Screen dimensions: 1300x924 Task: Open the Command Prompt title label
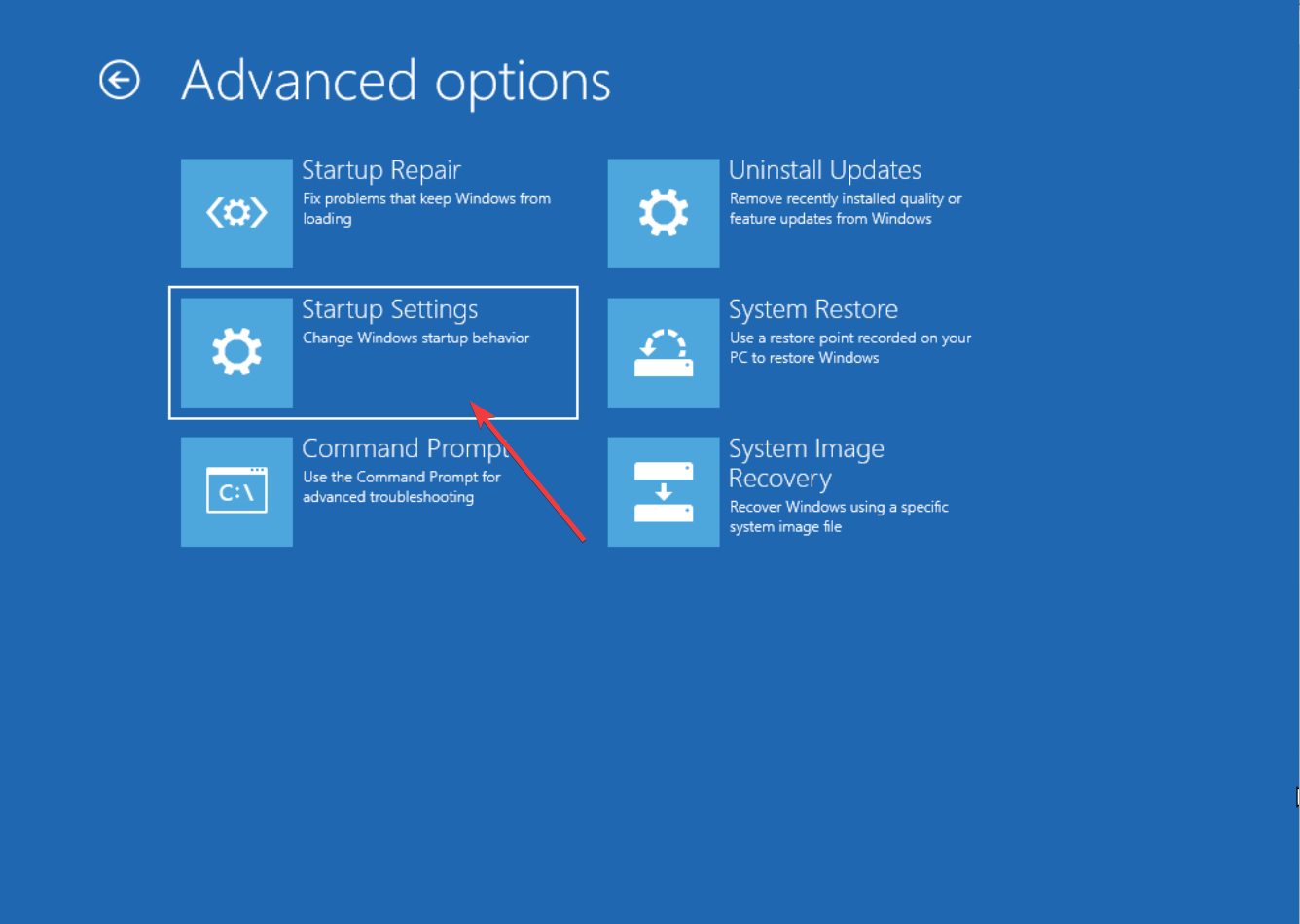pos(406,448)
